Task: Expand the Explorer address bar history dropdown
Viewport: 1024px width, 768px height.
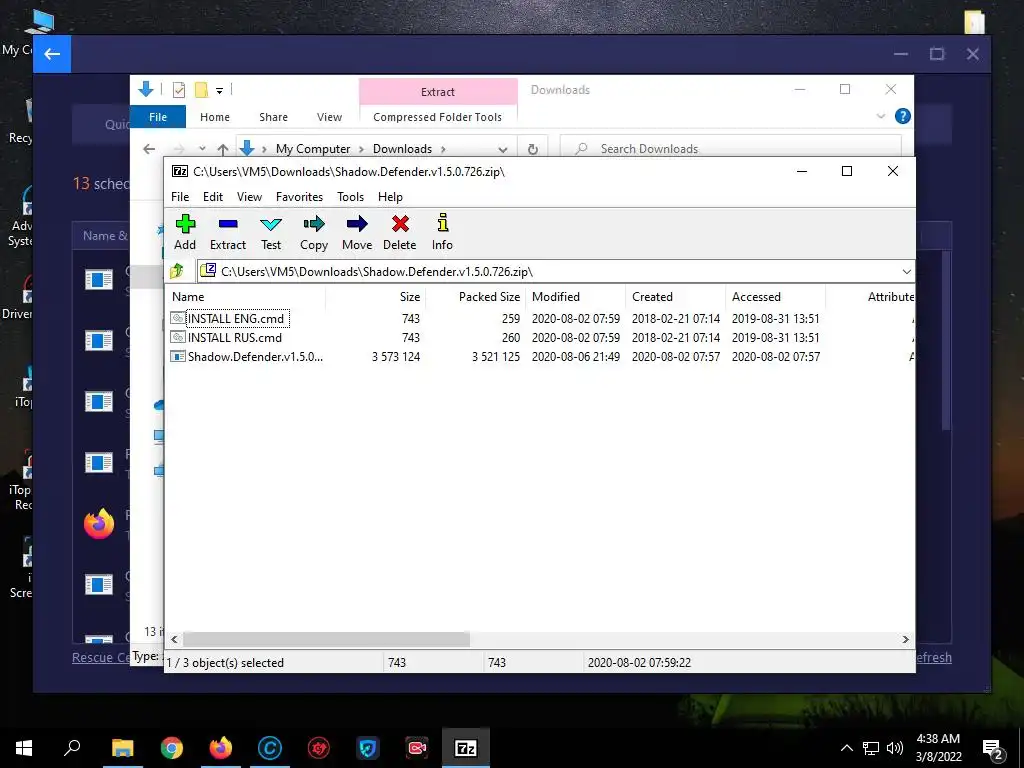Action: tap(502, 149)
